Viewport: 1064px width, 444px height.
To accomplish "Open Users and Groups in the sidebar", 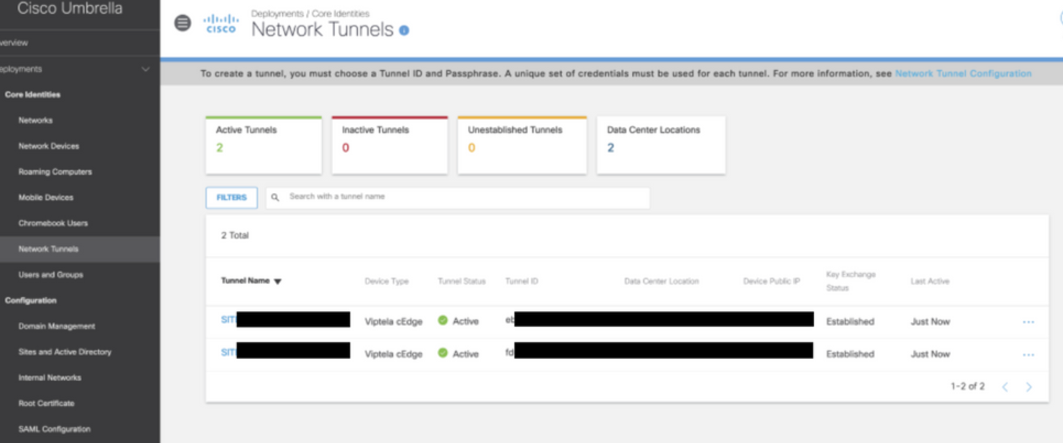I will [51, 275].
